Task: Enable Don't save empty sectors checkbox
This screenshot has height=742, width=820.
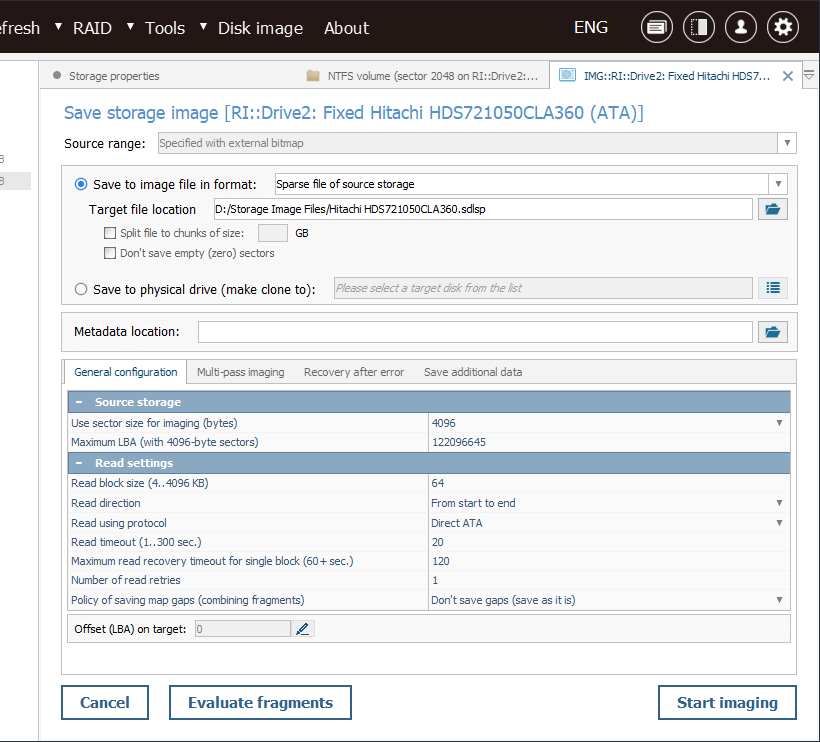Action: (x=110, y=253)
